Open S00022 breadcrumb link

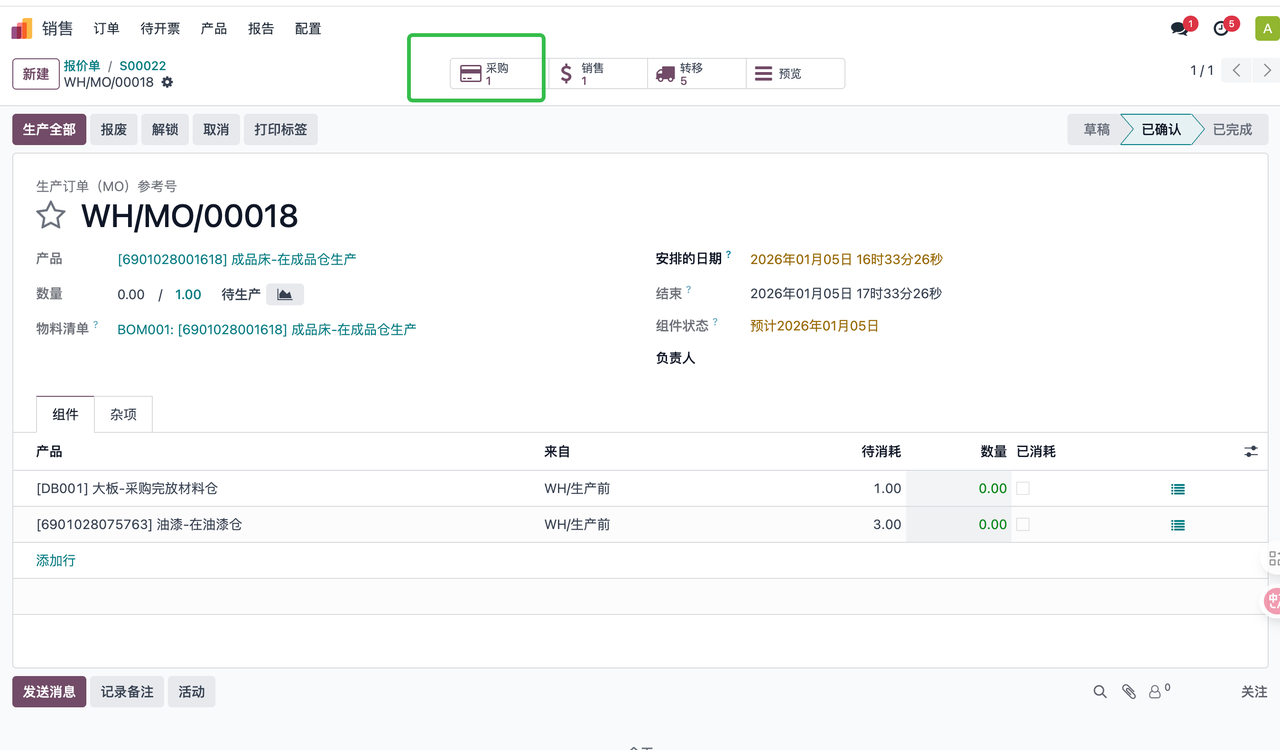(143, 66)
